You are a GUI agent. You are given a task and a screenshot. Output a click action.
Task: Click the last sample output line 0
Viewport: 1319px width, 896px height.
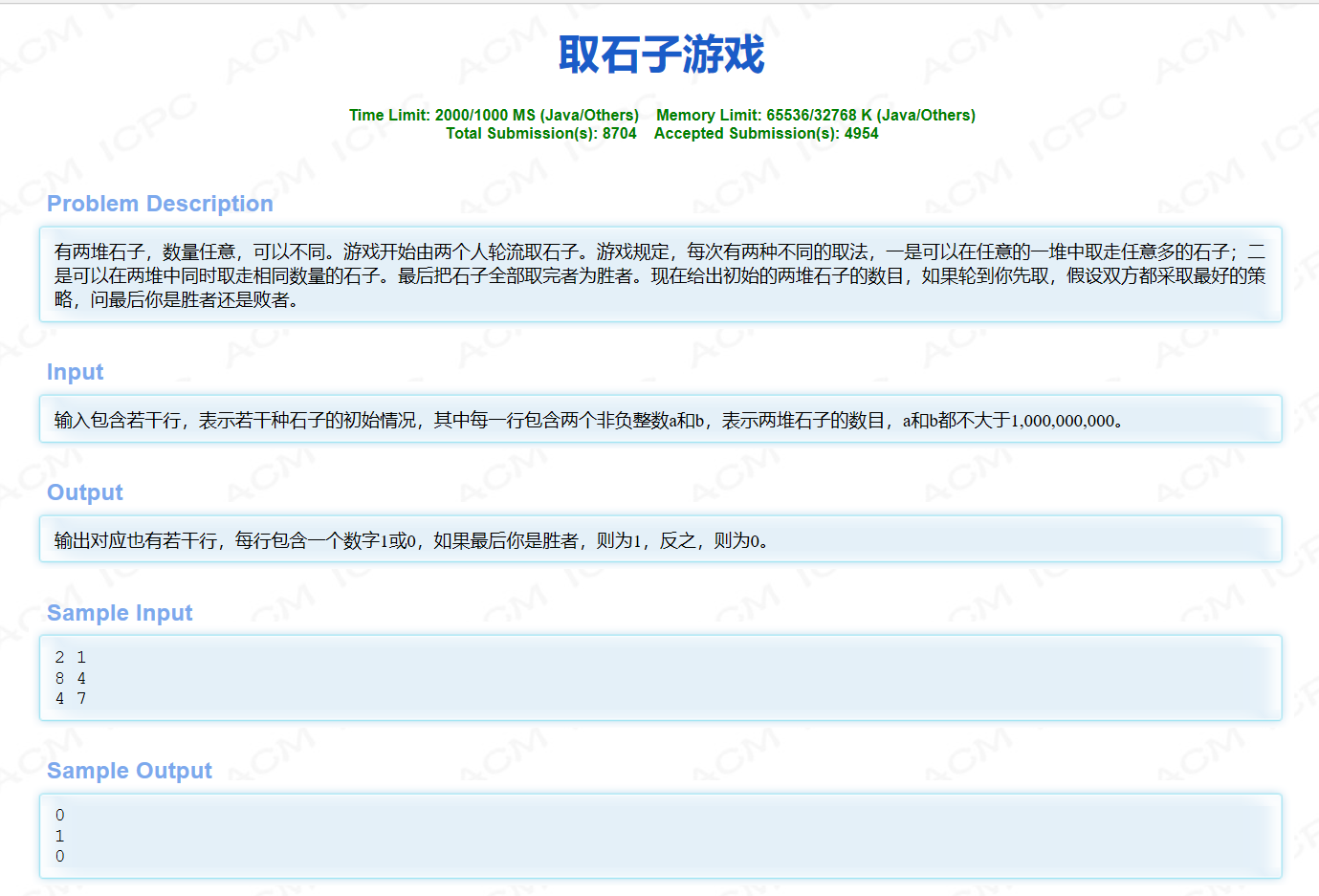59,856
